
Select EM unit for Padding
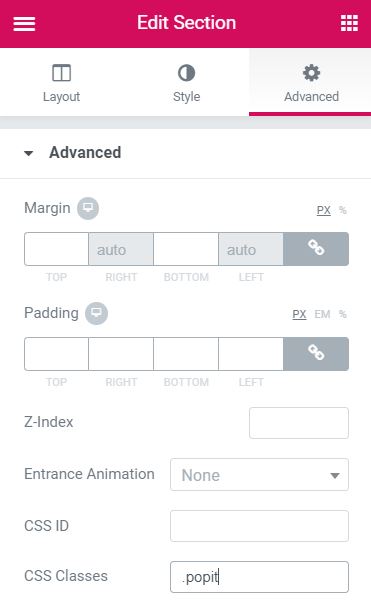[x=322, y=314]
